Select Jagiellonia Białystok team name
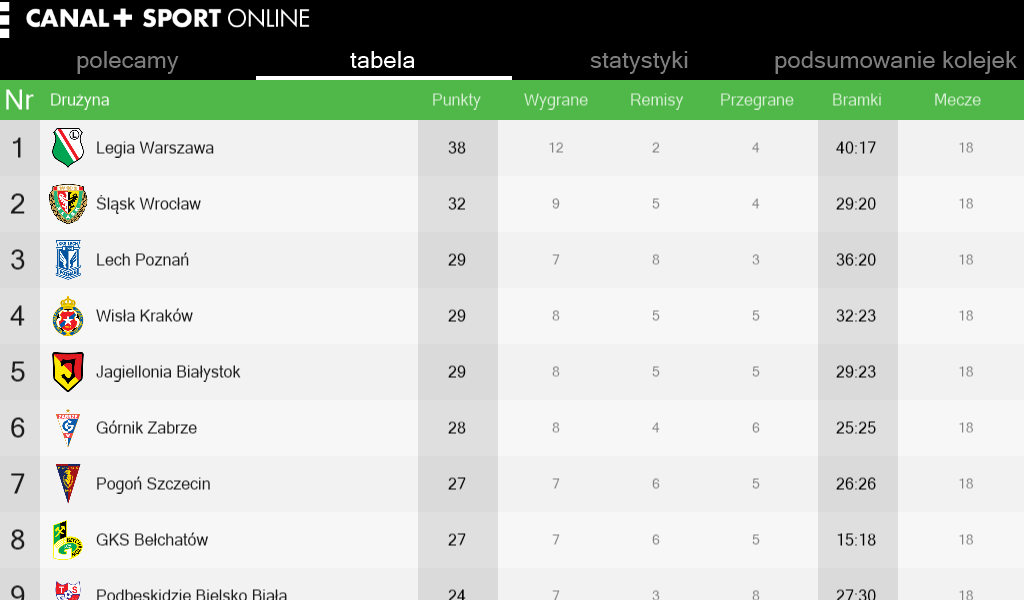The height and width of the screenshot is (600, 1024). [x=168, y=372]
